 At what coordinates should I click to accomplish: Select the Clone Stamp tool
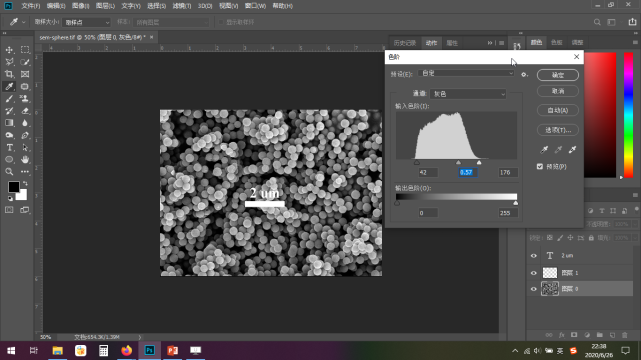[25, 98]
